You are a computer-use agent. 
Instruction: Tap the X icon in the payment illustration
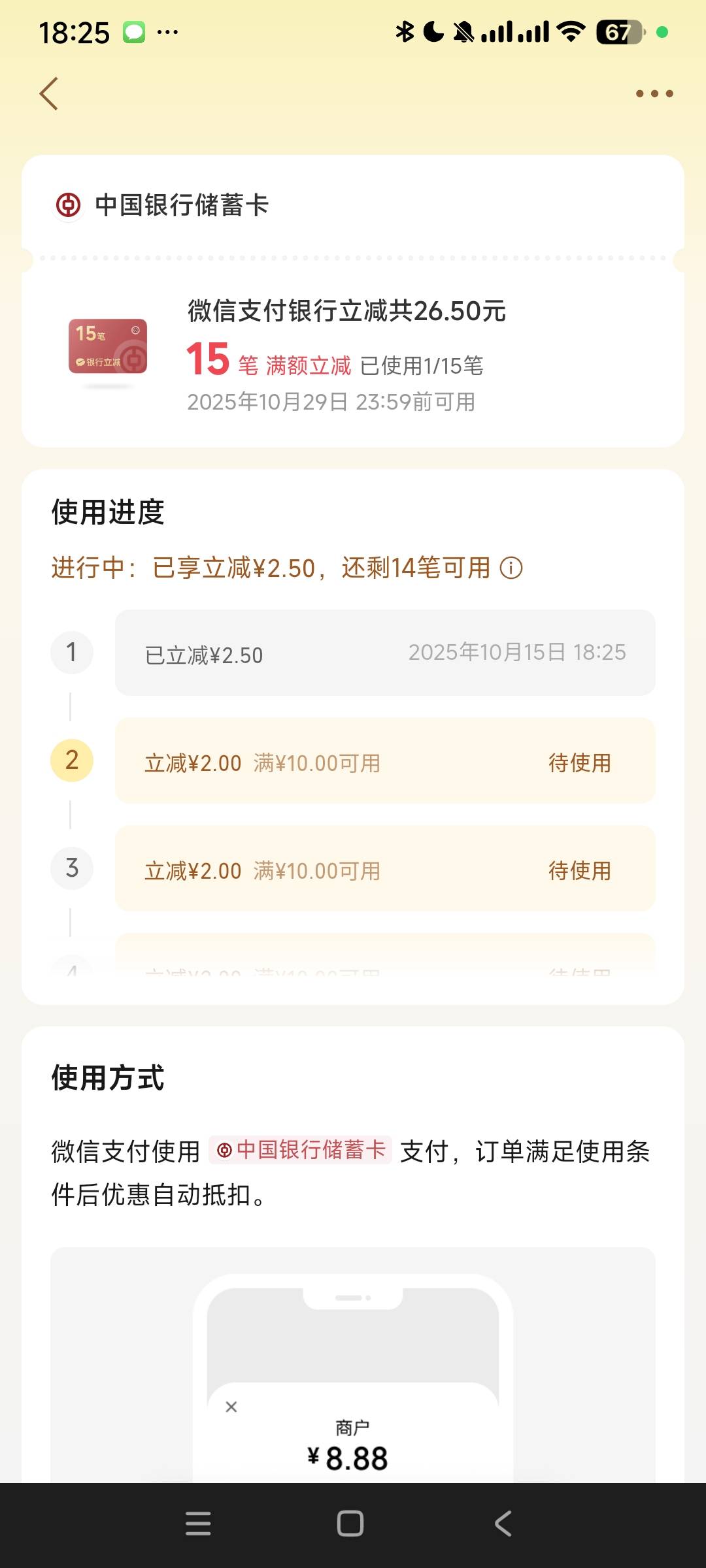point(231,1407)
